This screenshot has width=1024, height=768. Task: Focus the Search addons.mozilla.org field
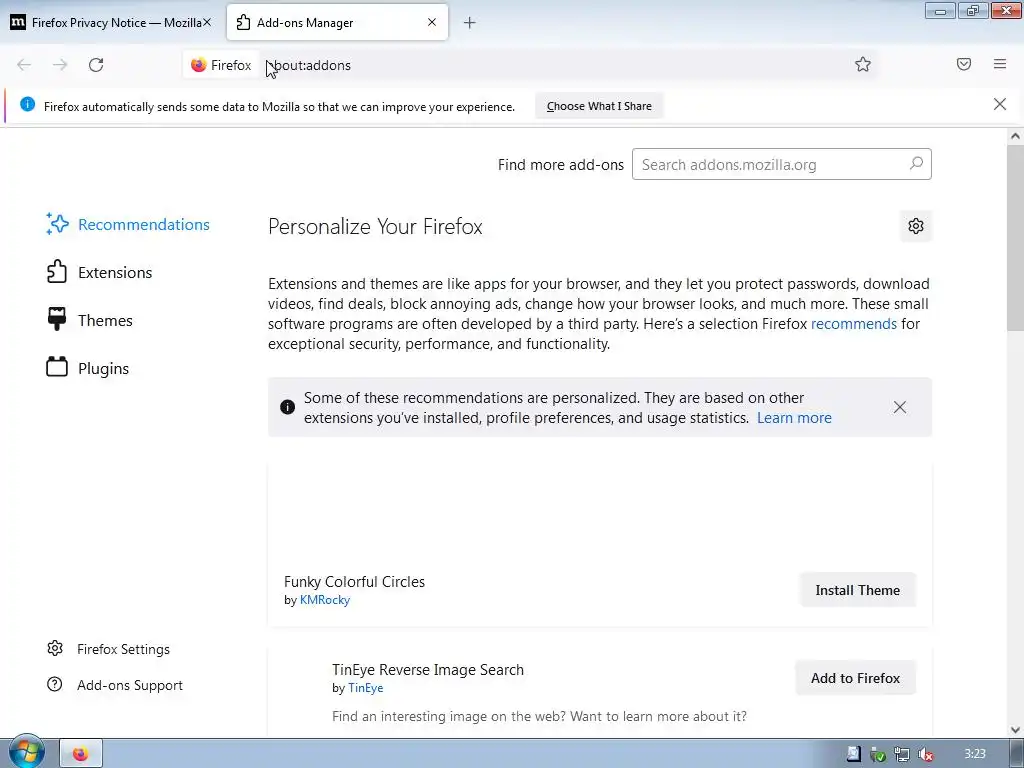coord(781,164)
